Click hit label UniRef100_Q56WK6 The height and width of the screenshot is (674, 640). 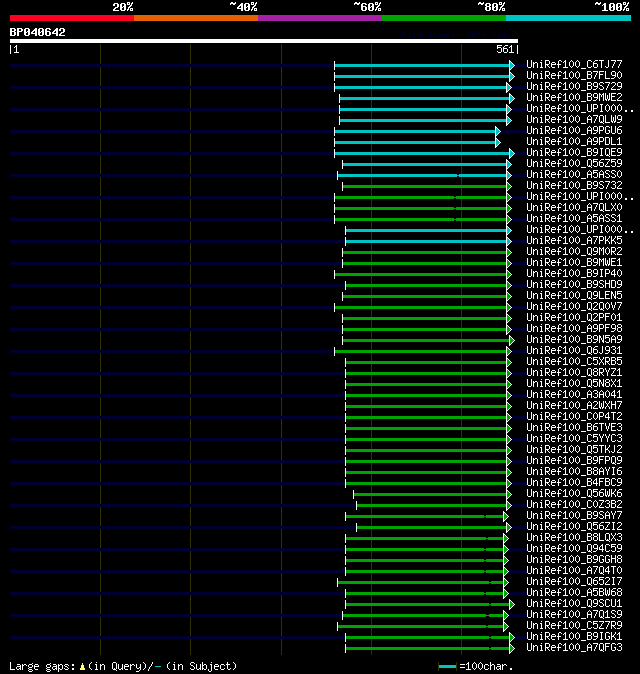point(574,493)
